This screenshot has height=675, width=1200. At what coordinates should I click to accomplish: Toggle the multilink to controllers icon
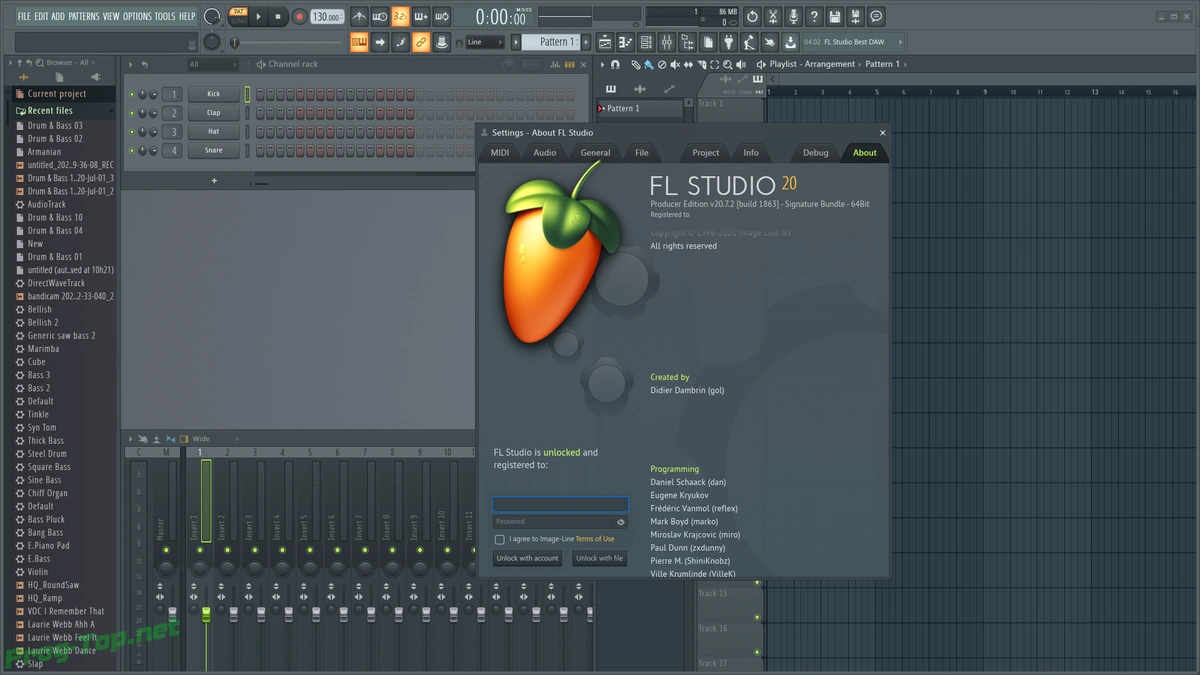[421, 42]
